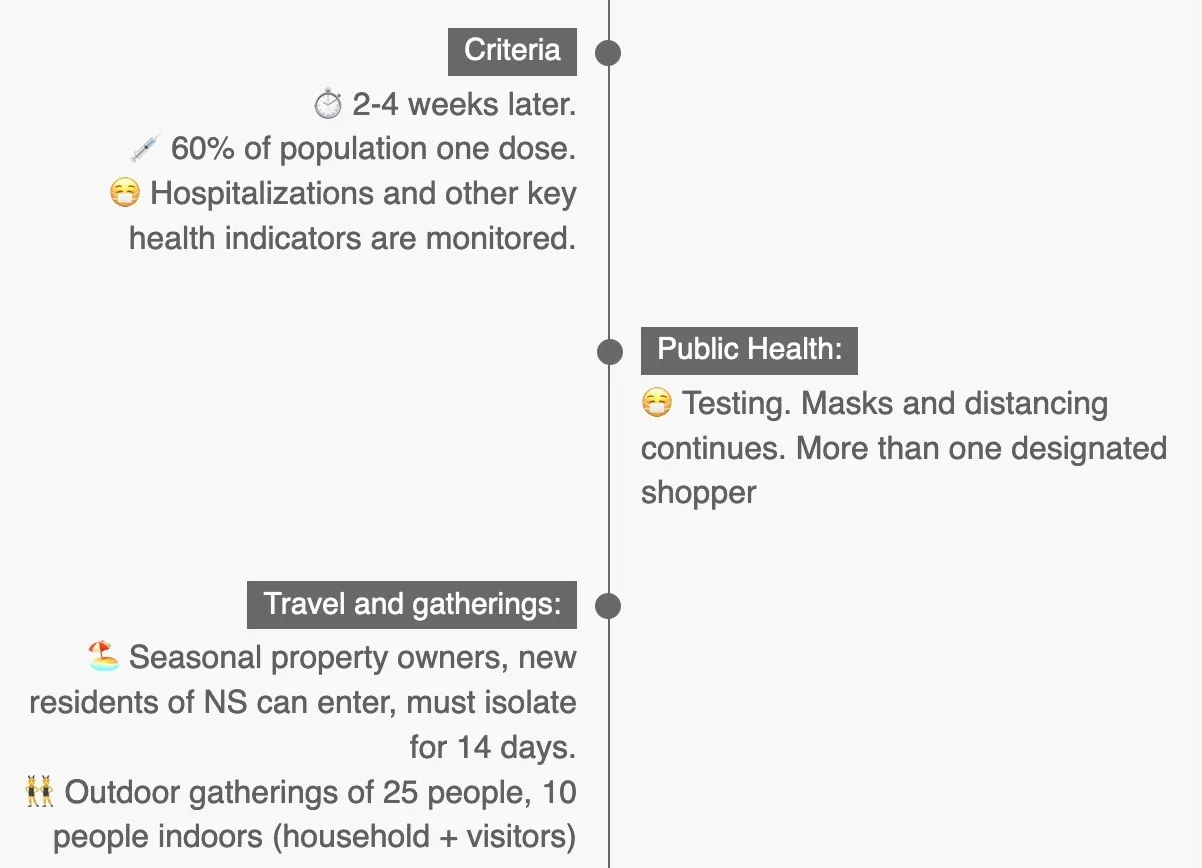Image resolution: width=1202 pixels, height=868 pixels.
Task: Click the text 2-4 weeks later
Action: pyautogui.click(x=464, y=104)
